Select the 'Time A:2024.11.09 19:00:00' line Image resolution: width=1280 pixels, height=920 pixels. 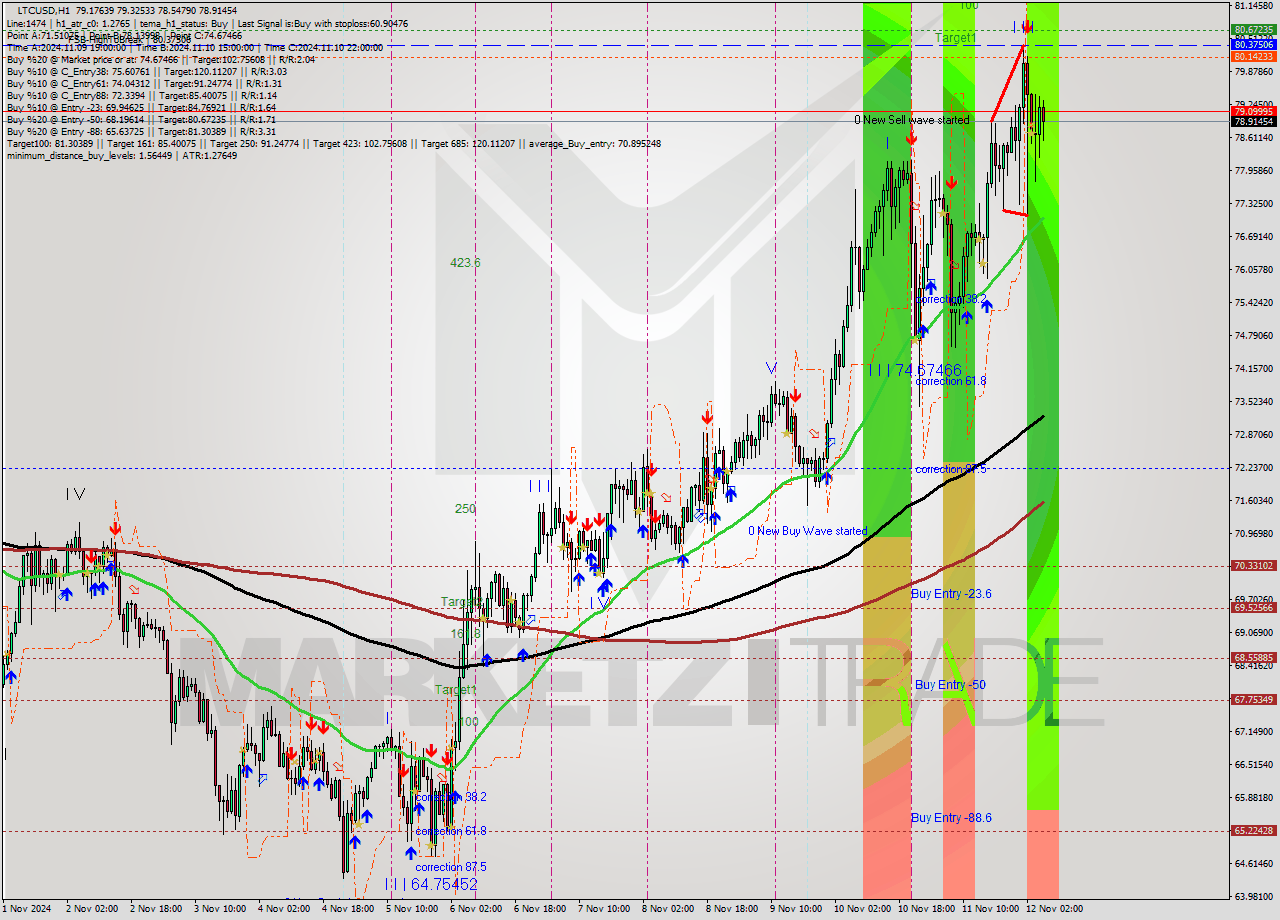195,47
